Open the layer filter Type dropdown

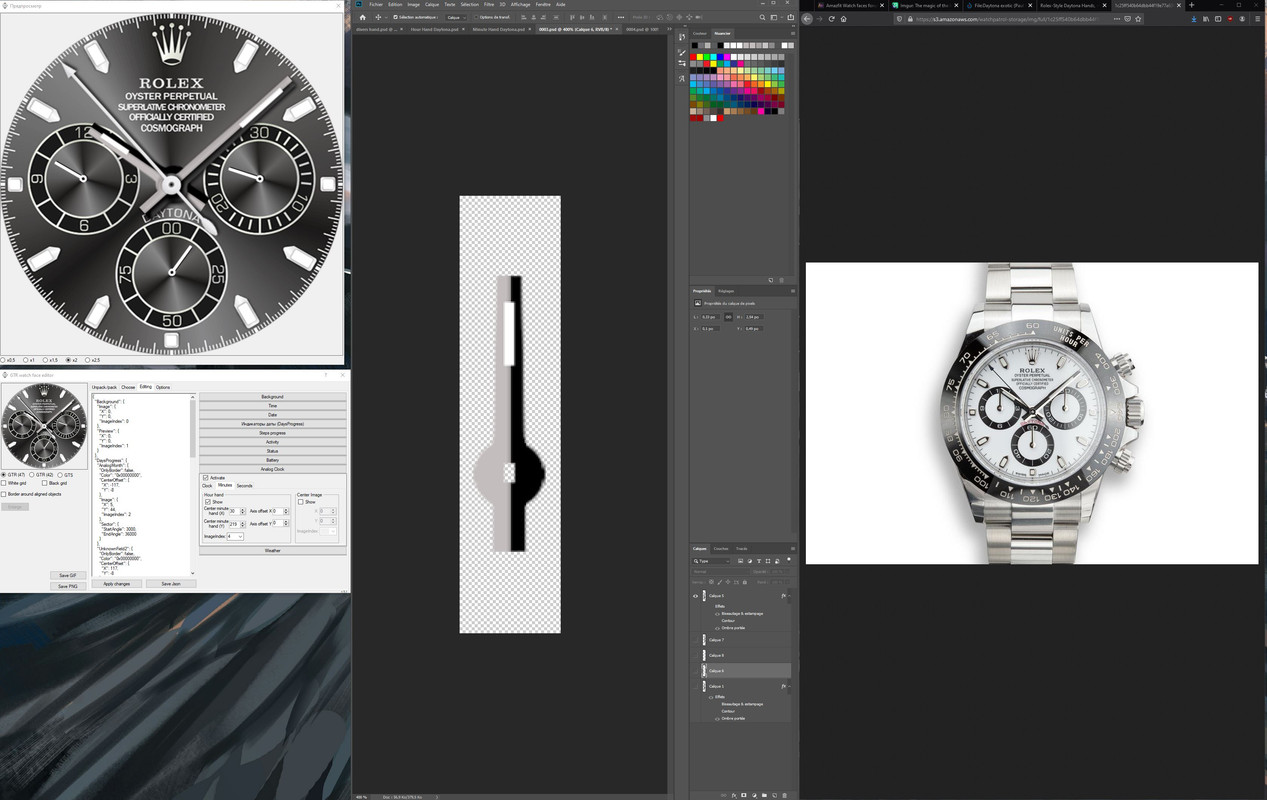point(711,561)
